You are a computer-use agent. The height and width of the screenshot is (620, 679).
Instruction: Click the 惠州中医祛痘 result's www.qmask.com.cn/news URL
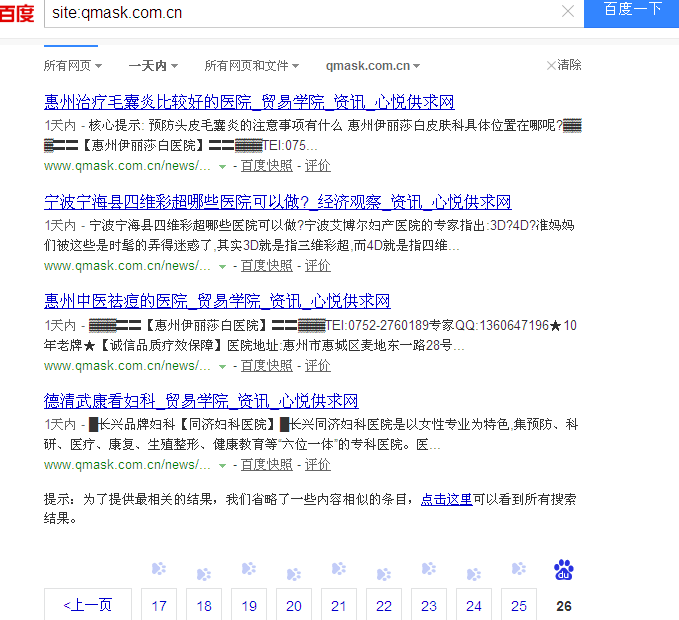(x=127, y=366)
